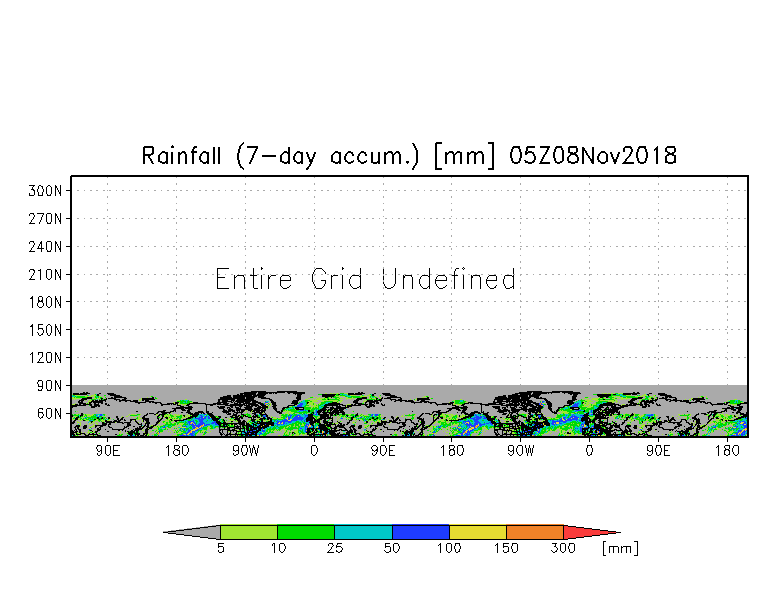
Task: Click the gray below-5 mm legend arrow
Action: point(192,532)
